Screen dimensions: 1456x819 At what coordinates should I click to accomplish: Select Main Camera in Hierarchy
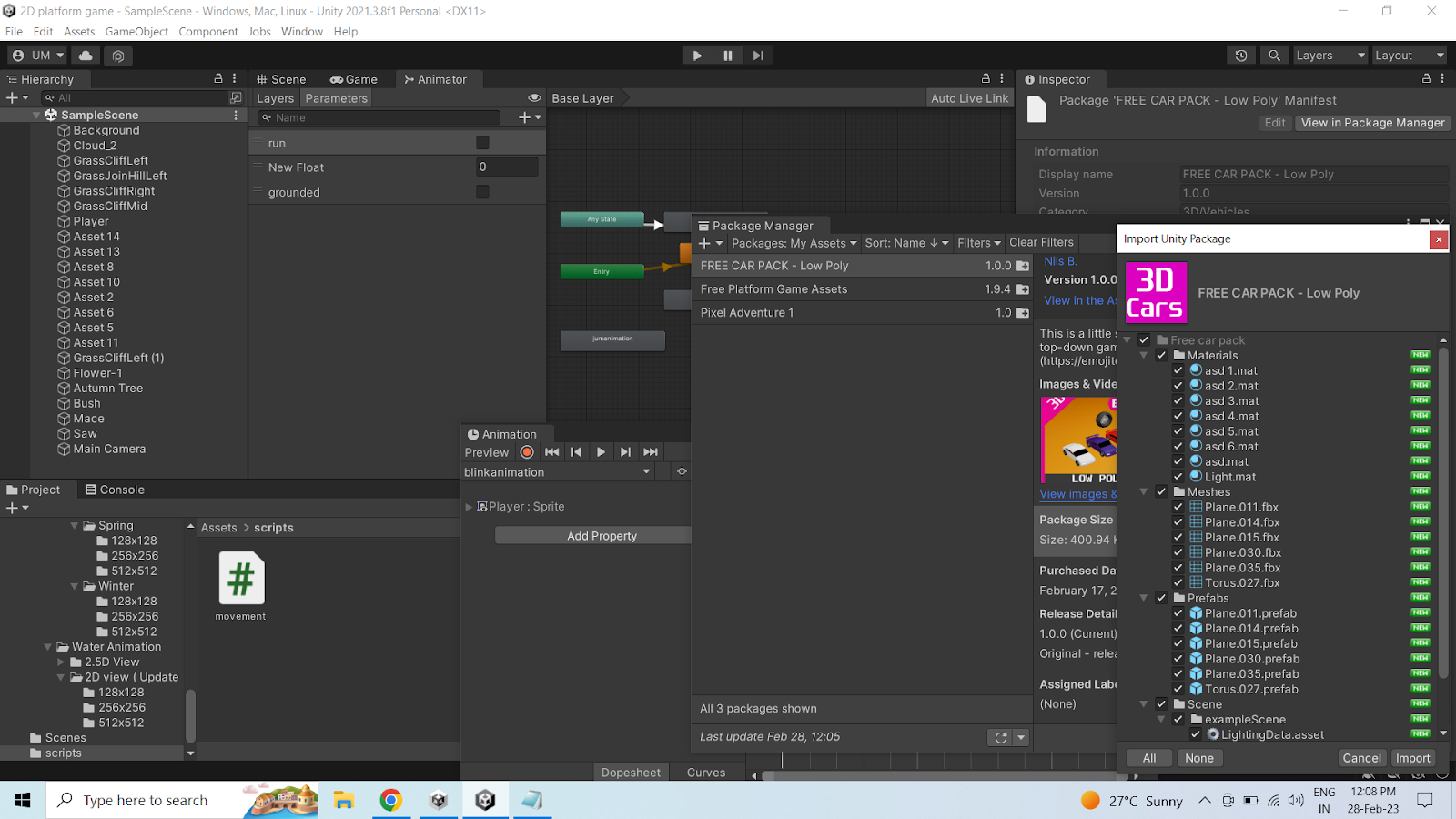coord(109,449)
